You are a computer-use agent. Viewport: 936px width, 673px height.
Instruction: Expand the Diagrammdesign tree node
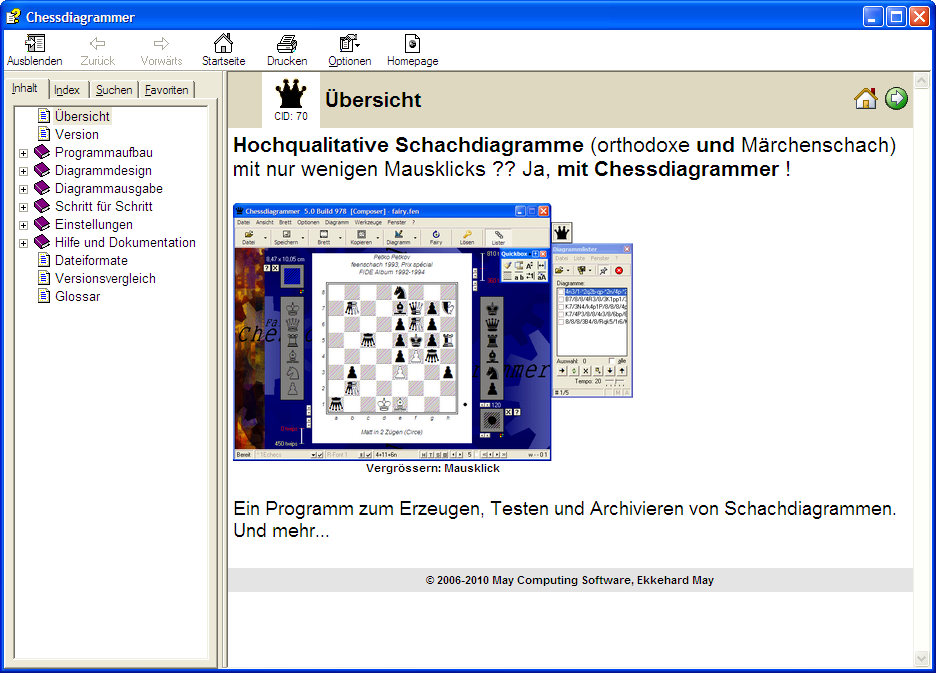click(23, 171)
